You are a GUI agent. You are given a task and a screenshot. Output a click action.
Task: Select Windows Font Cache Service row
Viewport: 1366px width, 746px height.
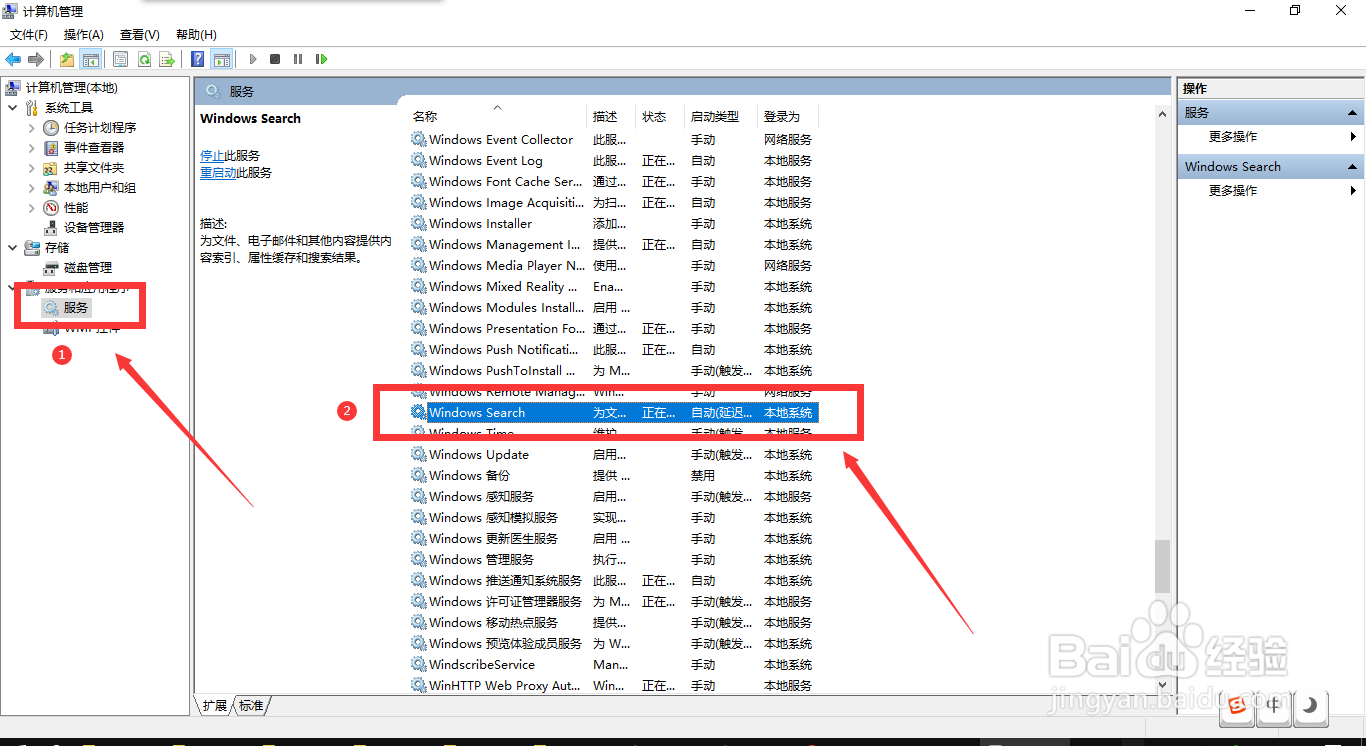click(614, 181)
